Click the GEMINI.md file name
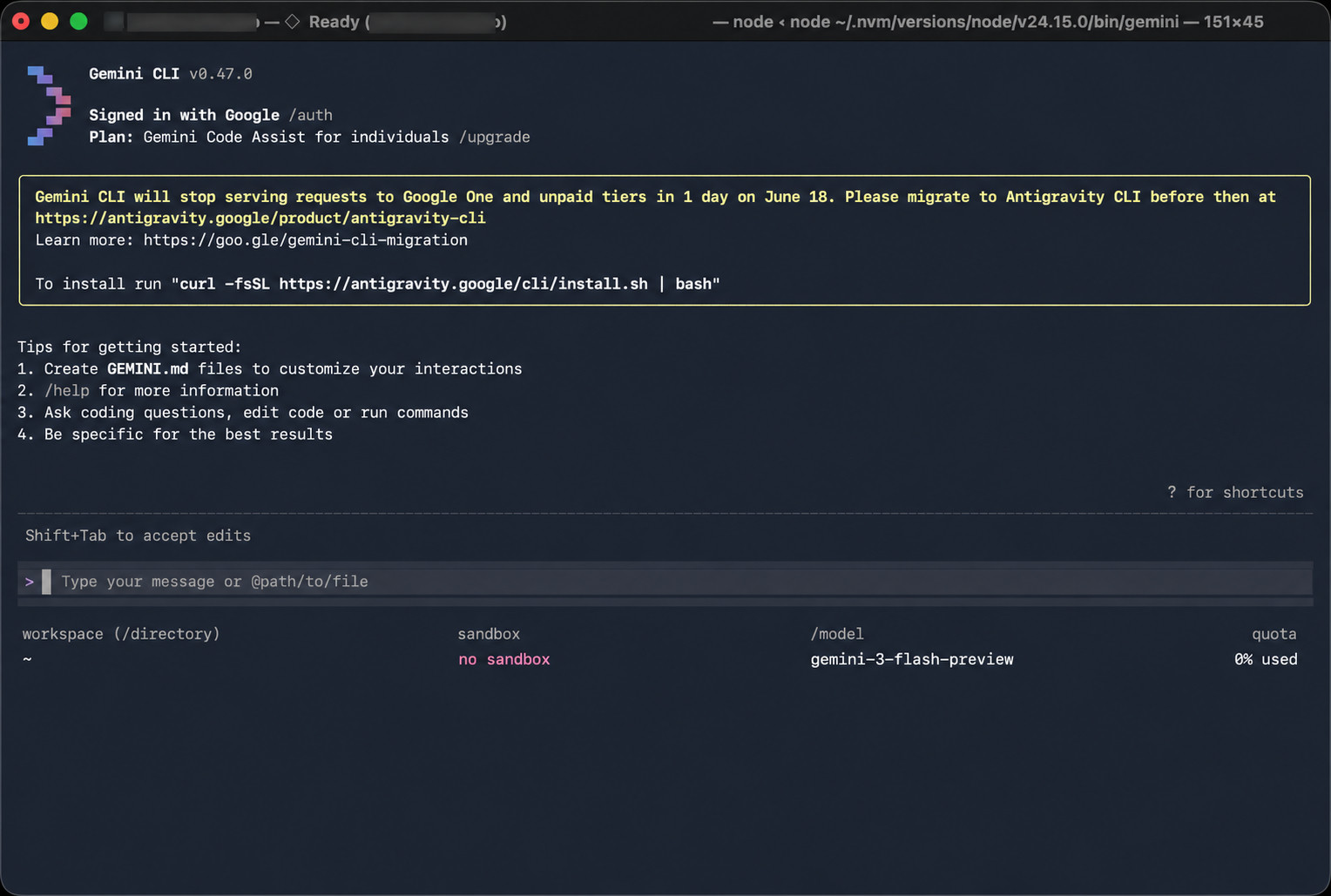This screenshot has height=896, width=1331. [x=147, y=368]
